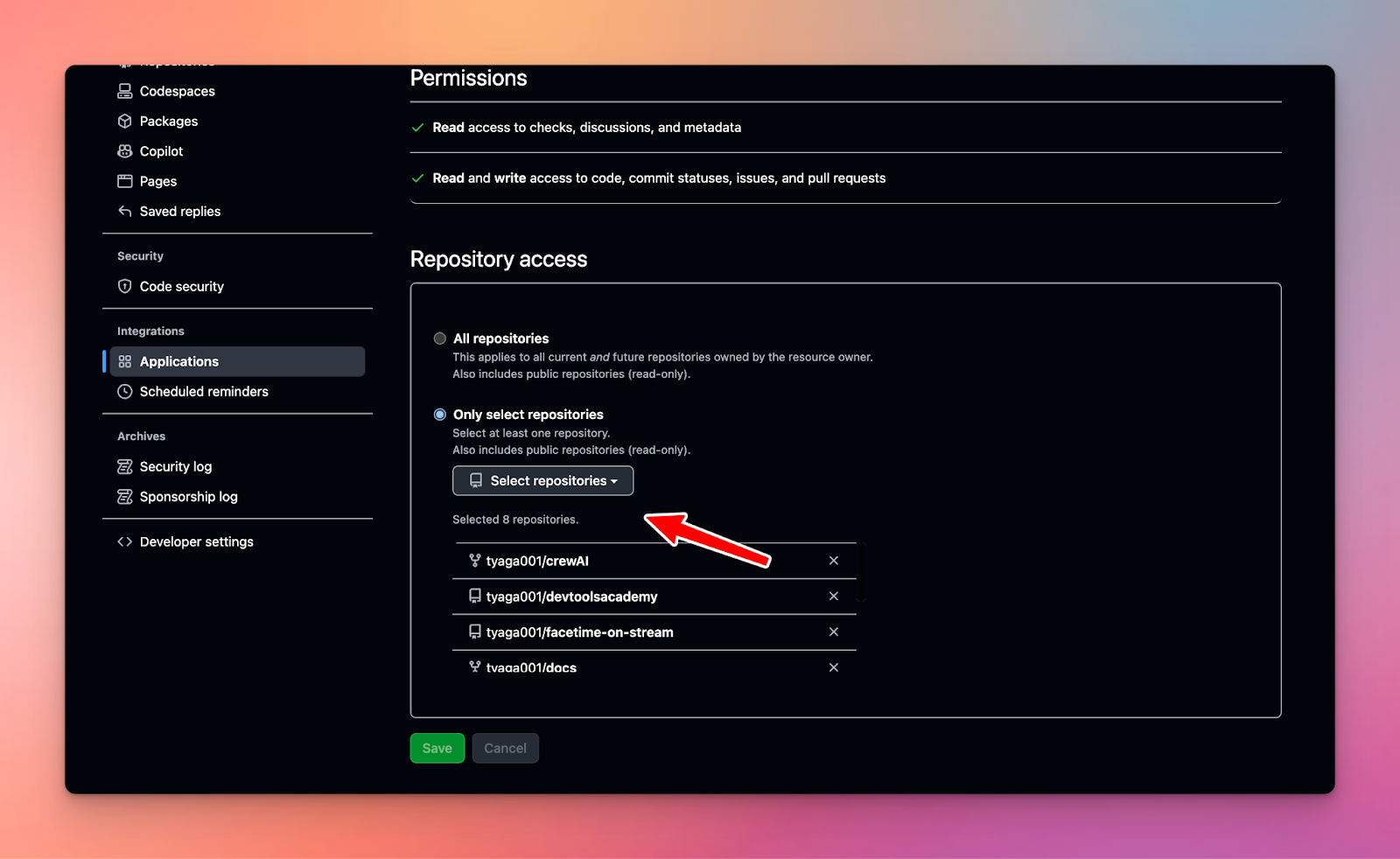Click the tyaga001/crewAI repository name
The image size is (1400, 859).
pos(537,561)
